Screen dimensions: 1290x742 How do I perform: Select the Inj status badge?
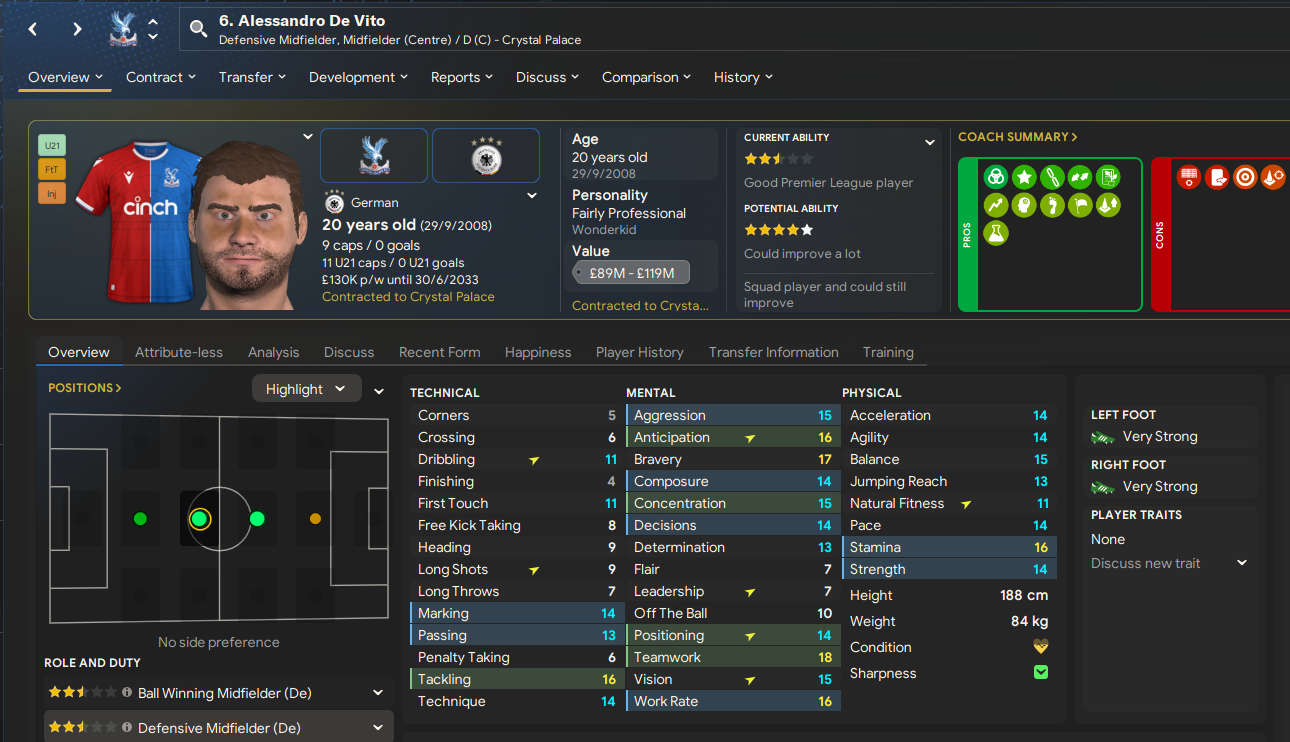[x=52, y=192]
